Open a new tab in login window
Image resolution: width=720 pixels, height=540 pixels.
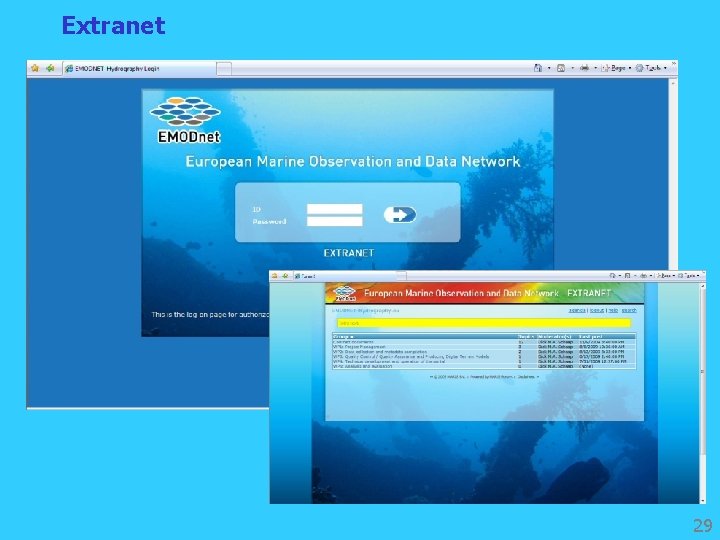(x=224, y=69)
